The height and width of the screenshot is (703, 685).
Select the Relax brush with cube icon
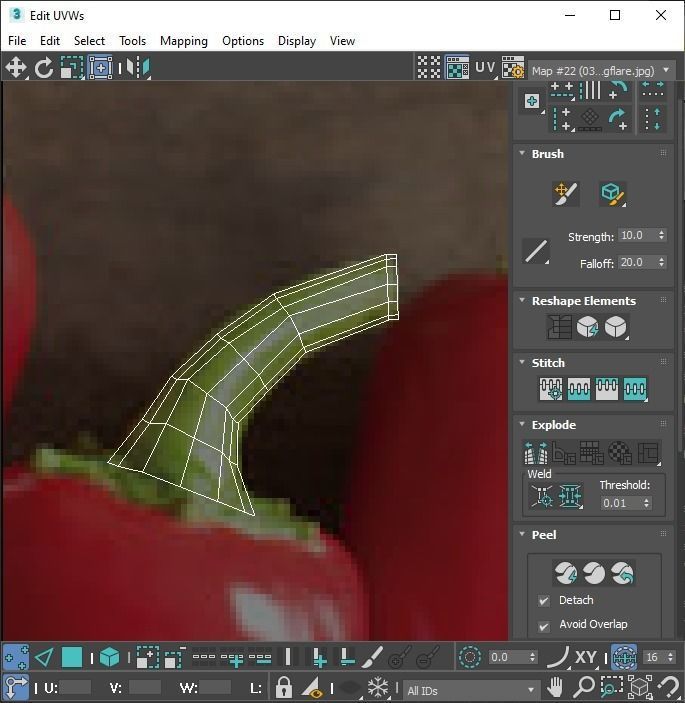pos(612,194)
